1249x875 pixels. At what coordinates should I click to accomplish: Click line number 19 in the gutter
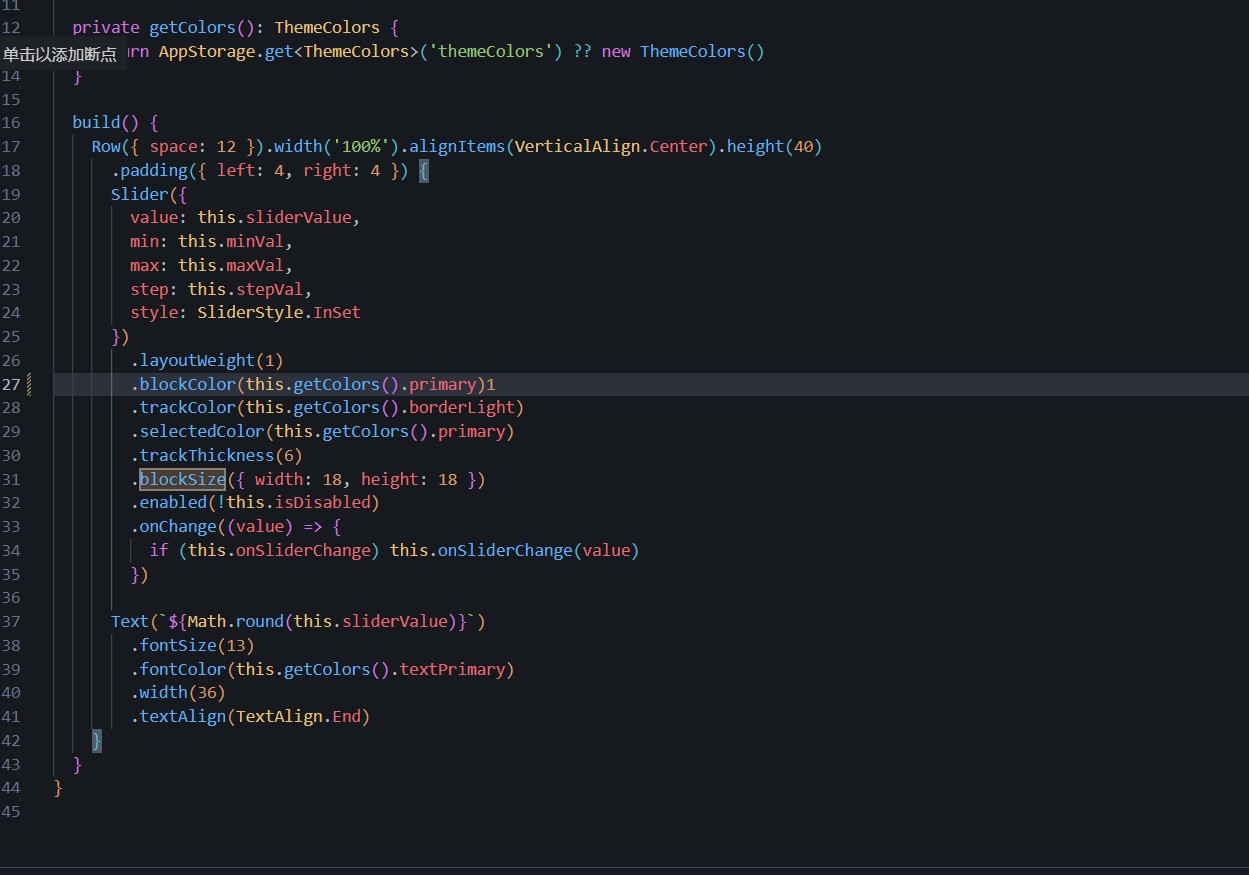(11, 194)
